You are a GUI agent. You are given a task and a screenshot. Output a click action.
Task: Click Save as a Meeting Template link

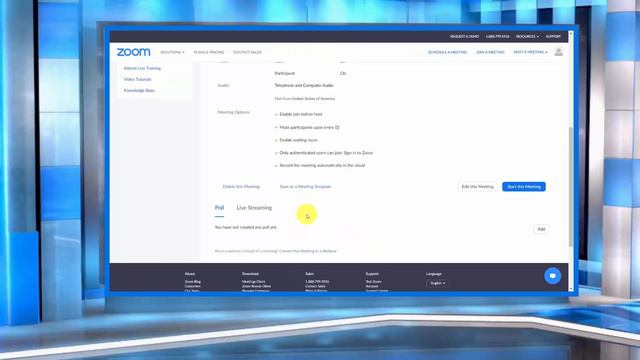pos(305,187)
